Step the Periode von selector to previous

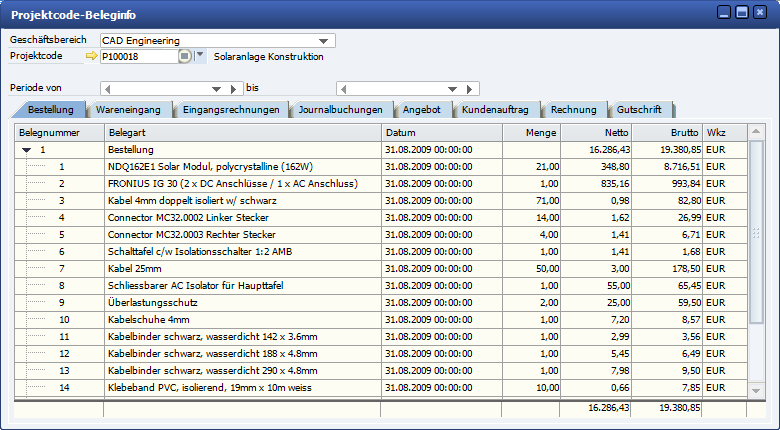(107, 89)
